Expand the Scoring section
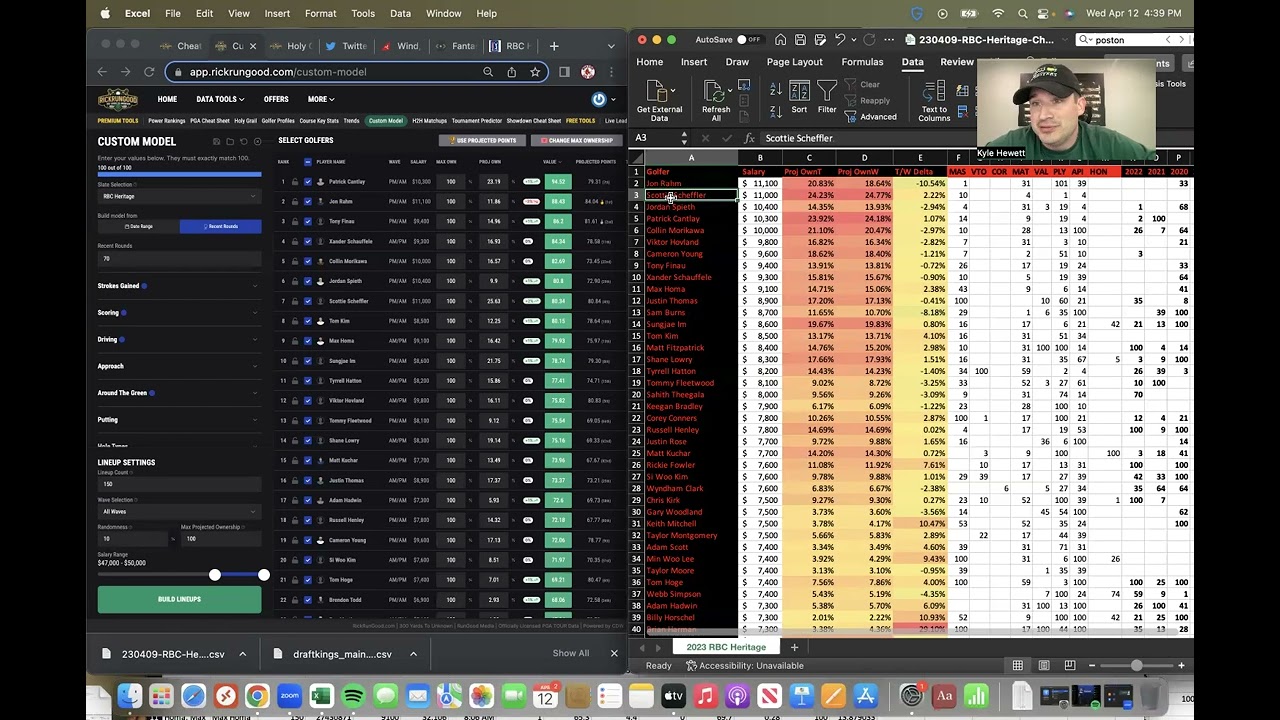The image size is (1280, 720). (179, 313)
